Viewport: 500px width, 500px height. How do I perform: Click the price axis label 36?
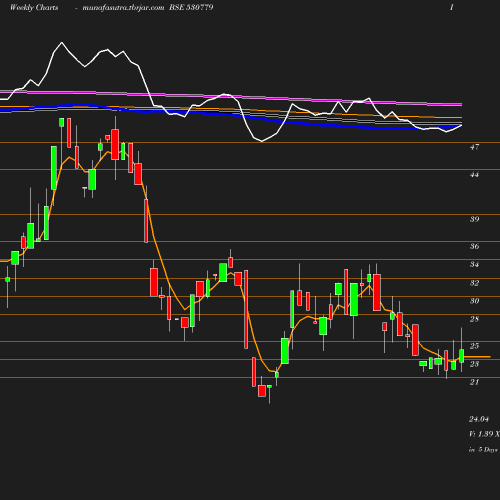[x=474, y=246]
